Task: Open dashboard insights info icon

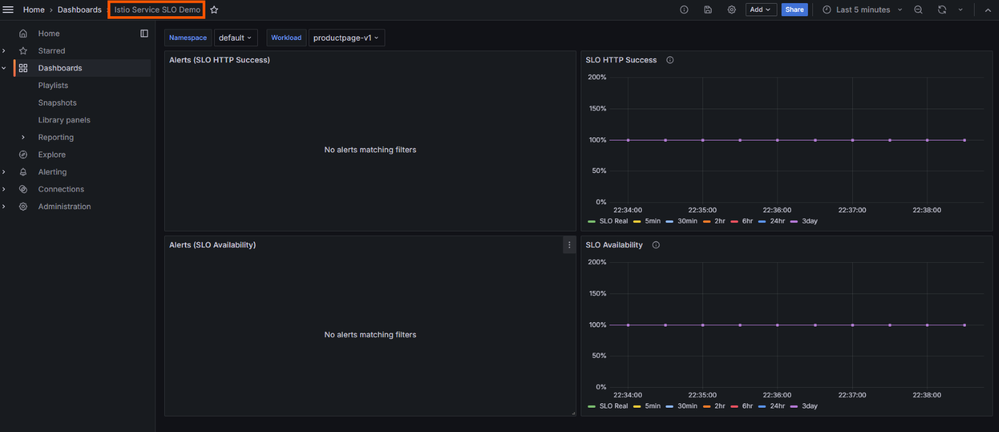Action: [x=684, y=10]
